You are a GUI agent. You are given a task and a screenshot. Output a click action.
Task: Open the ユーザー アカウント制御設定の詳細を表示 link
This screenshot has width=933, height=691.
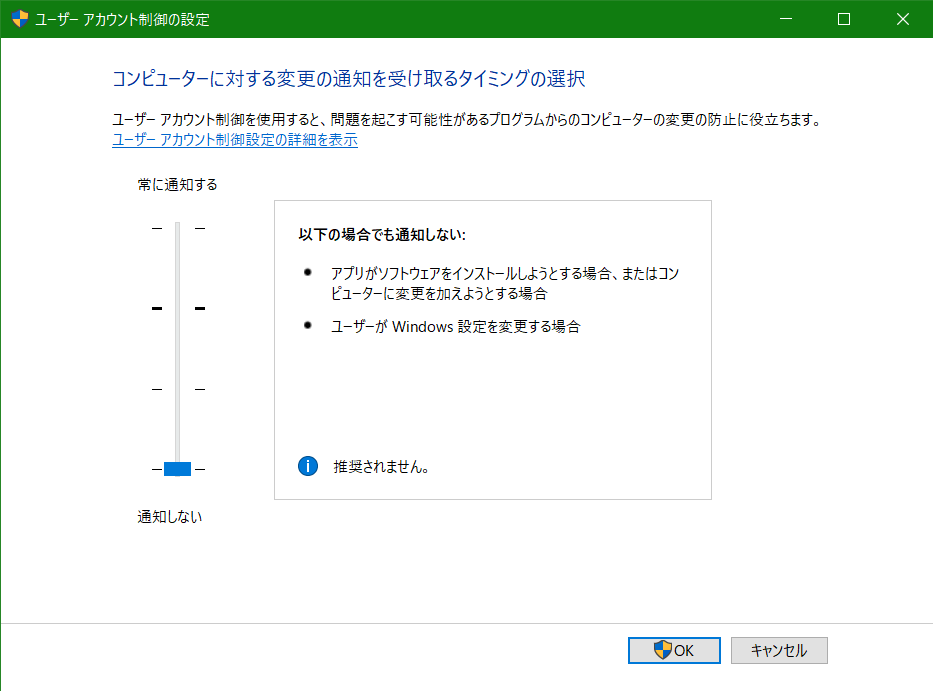(235, 140)
